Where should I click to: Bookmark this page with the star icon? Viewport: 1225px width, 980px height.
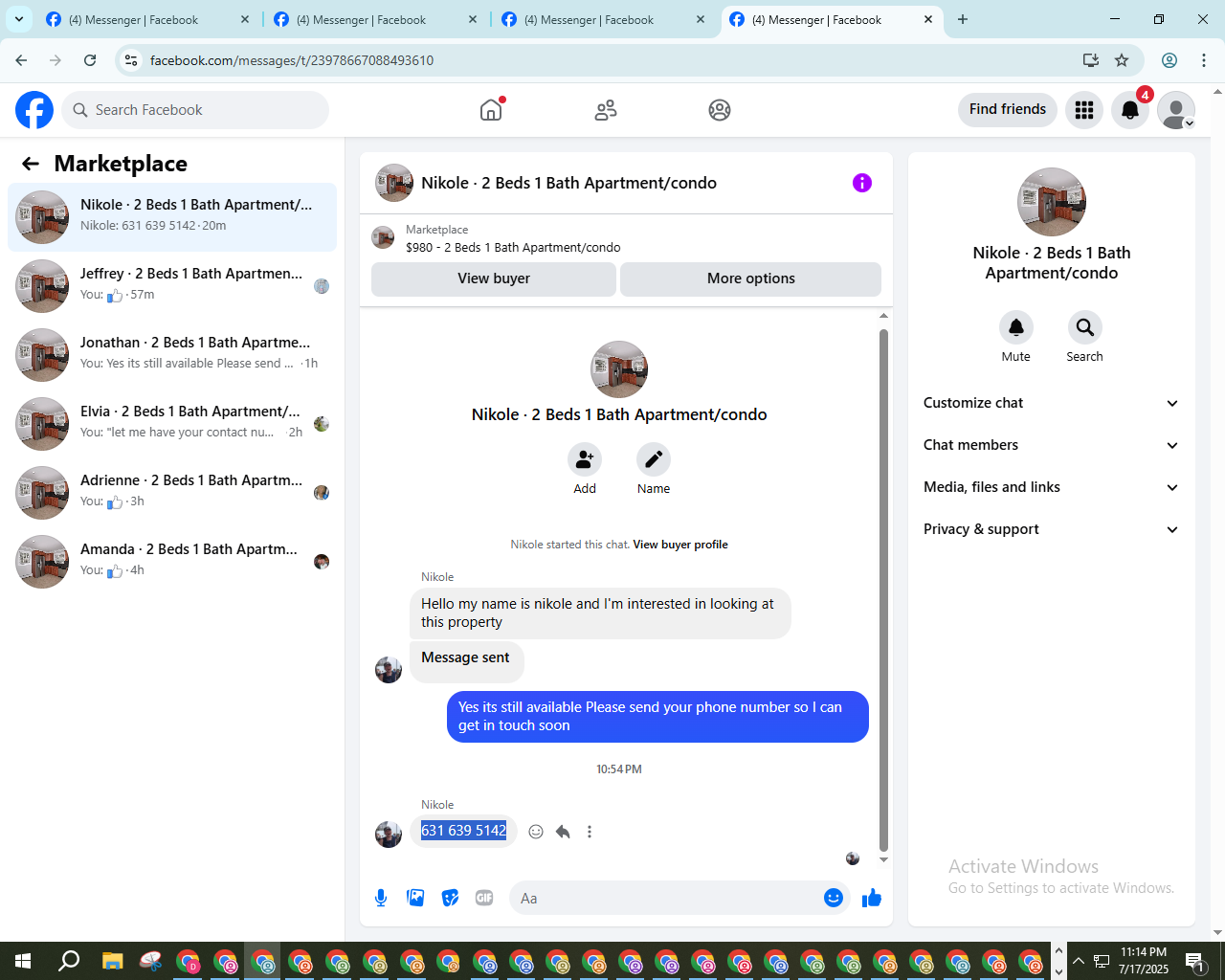click(x=1122, y=60)
